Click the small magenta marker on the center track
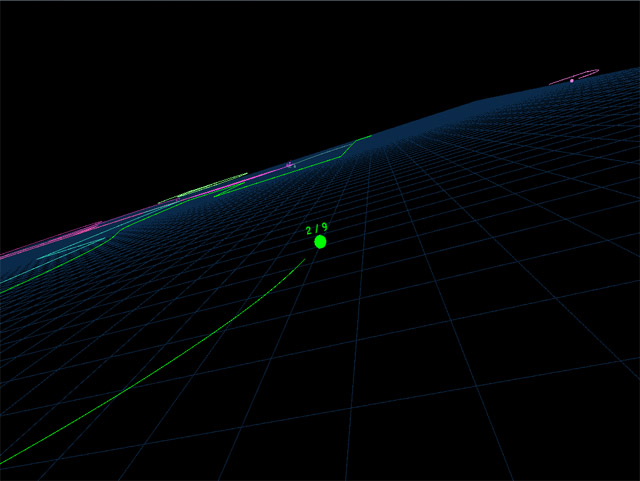This screenshot has height=481, width=640. (x=290, y=164)
